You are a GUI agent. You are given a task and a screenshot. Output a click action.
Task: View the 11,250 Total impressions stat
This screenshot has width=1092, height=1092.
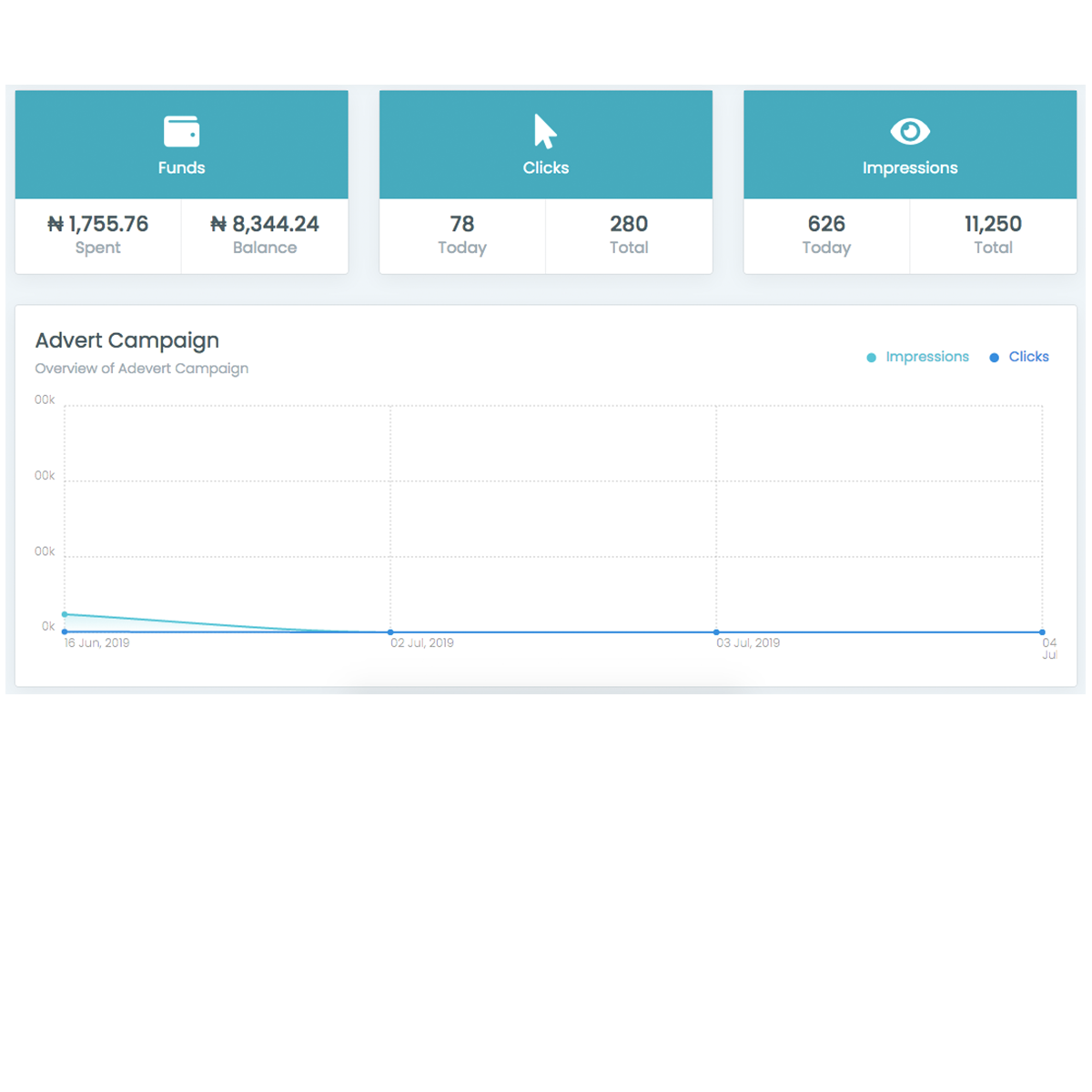[993, 224]
